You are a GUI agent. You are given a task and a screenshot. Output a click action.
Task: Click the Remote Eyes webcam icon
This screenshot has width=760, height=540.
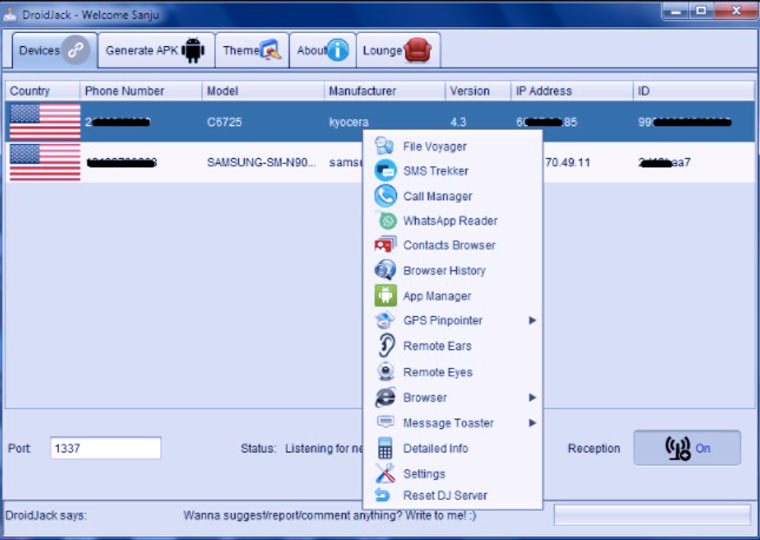[385, 372]
